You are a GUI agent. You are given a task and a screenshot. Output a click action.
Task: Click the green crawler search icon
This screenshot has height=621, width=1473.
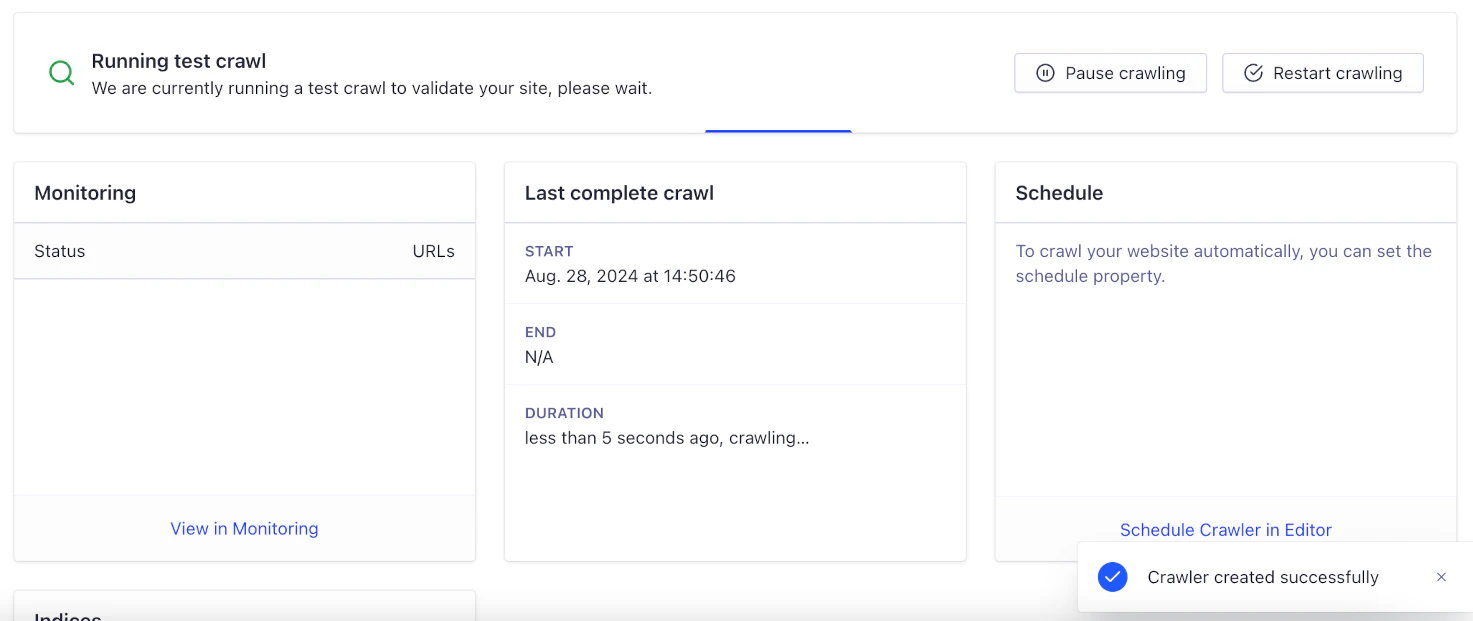click(60, 72)
